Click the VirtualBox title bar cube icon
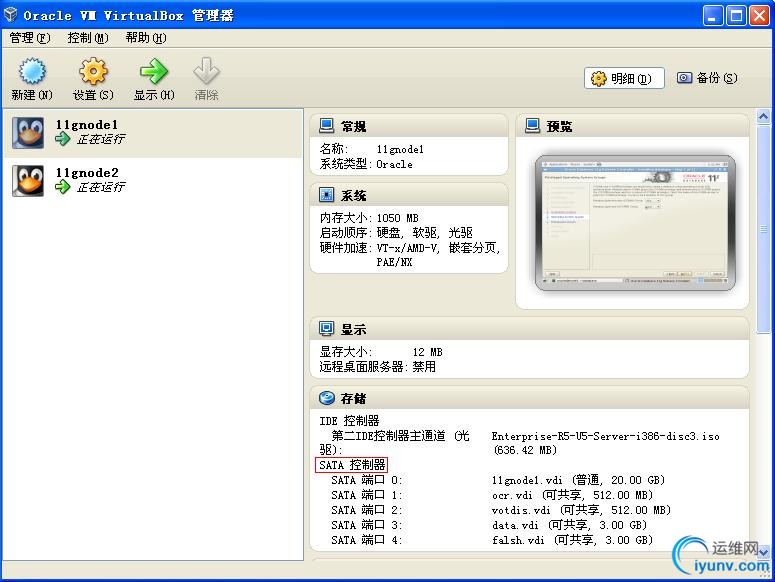The width and height of the screenshot is (775, 582). pos(10,15)
